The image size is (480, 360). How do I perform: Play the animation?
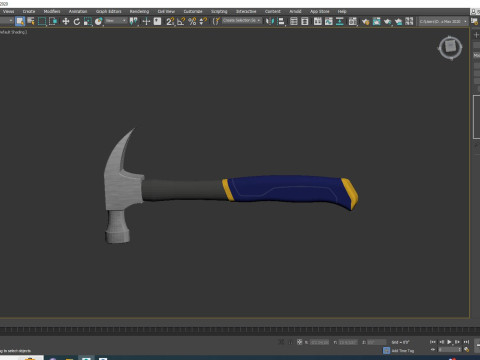449,342
